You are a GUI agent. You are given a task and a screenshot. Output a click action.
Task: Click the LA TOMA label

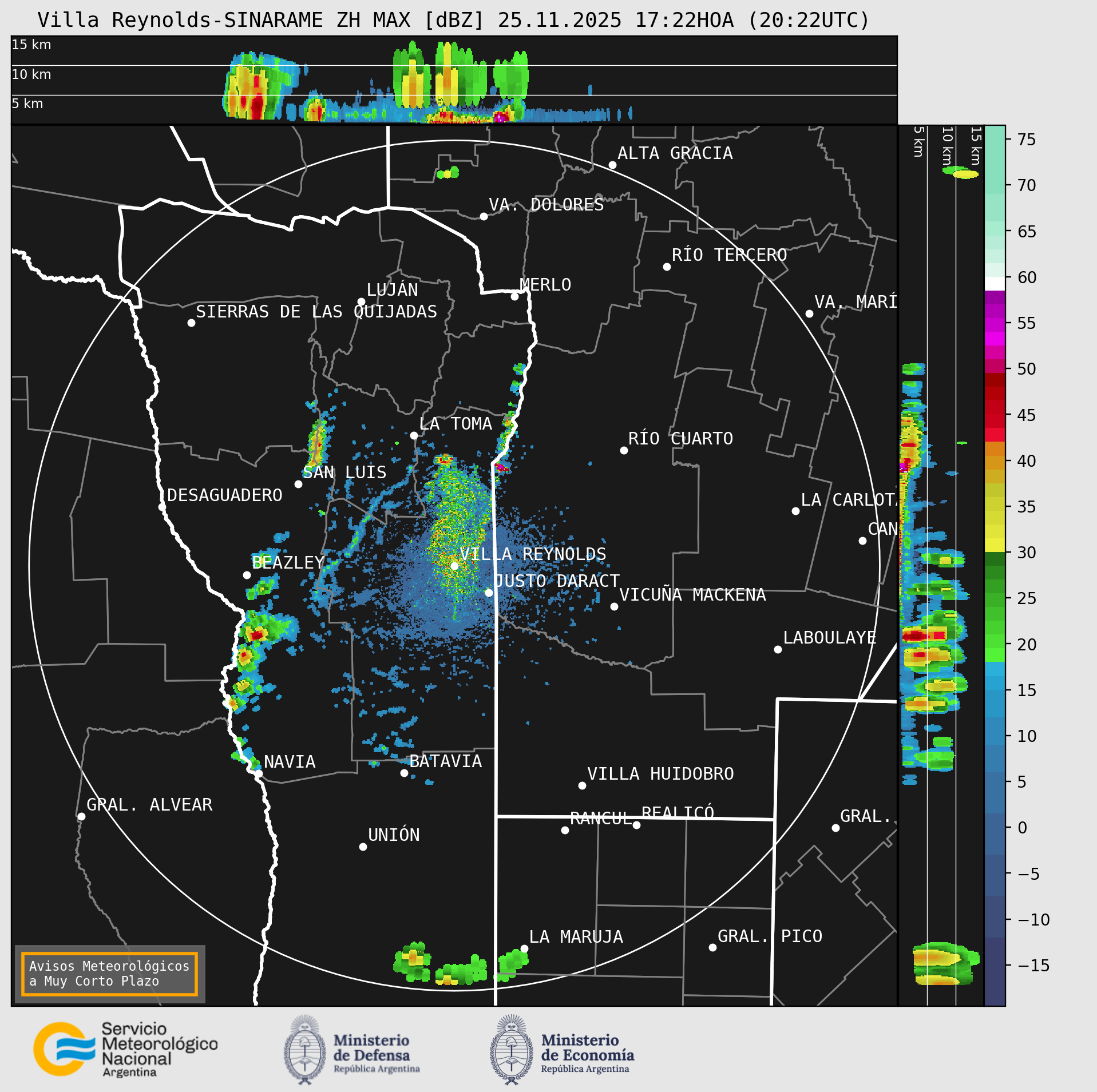click(456, 424)
